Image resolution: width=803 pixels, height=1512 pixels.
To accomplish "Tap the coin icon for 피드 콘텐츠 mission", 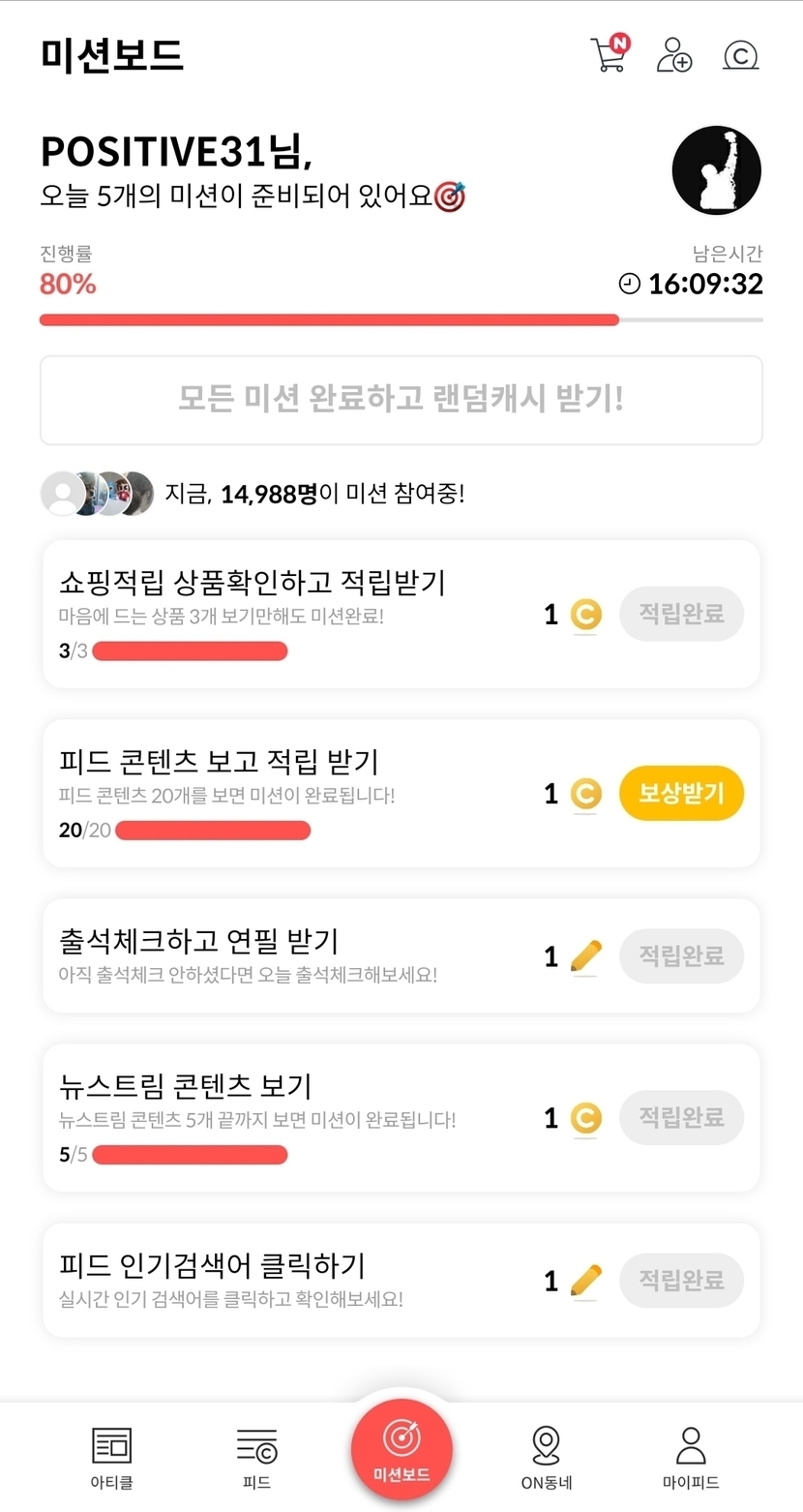I will (585, 794).
